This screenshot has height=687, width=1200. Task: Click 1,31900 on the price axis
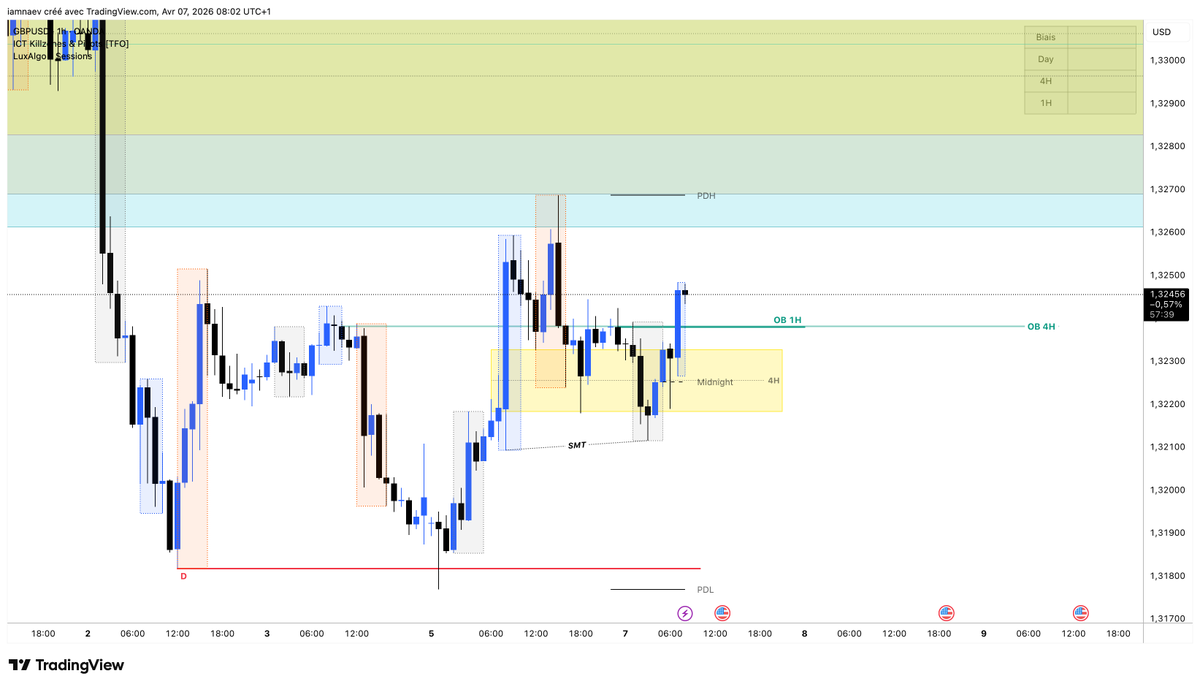tap(1167, 533)
